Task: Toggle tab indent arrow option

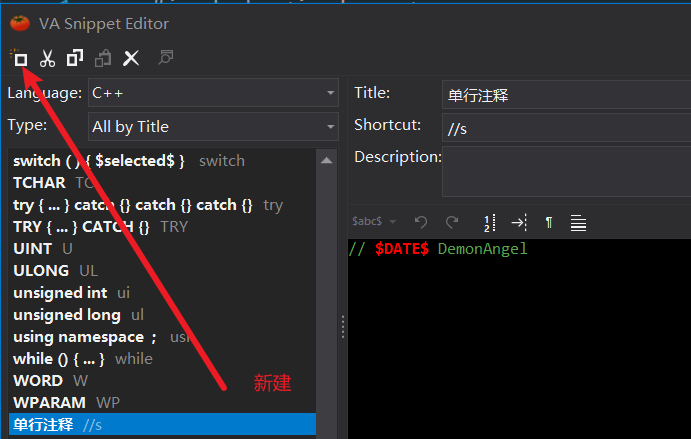Action: pyautogui.click(x=519, y=222)
